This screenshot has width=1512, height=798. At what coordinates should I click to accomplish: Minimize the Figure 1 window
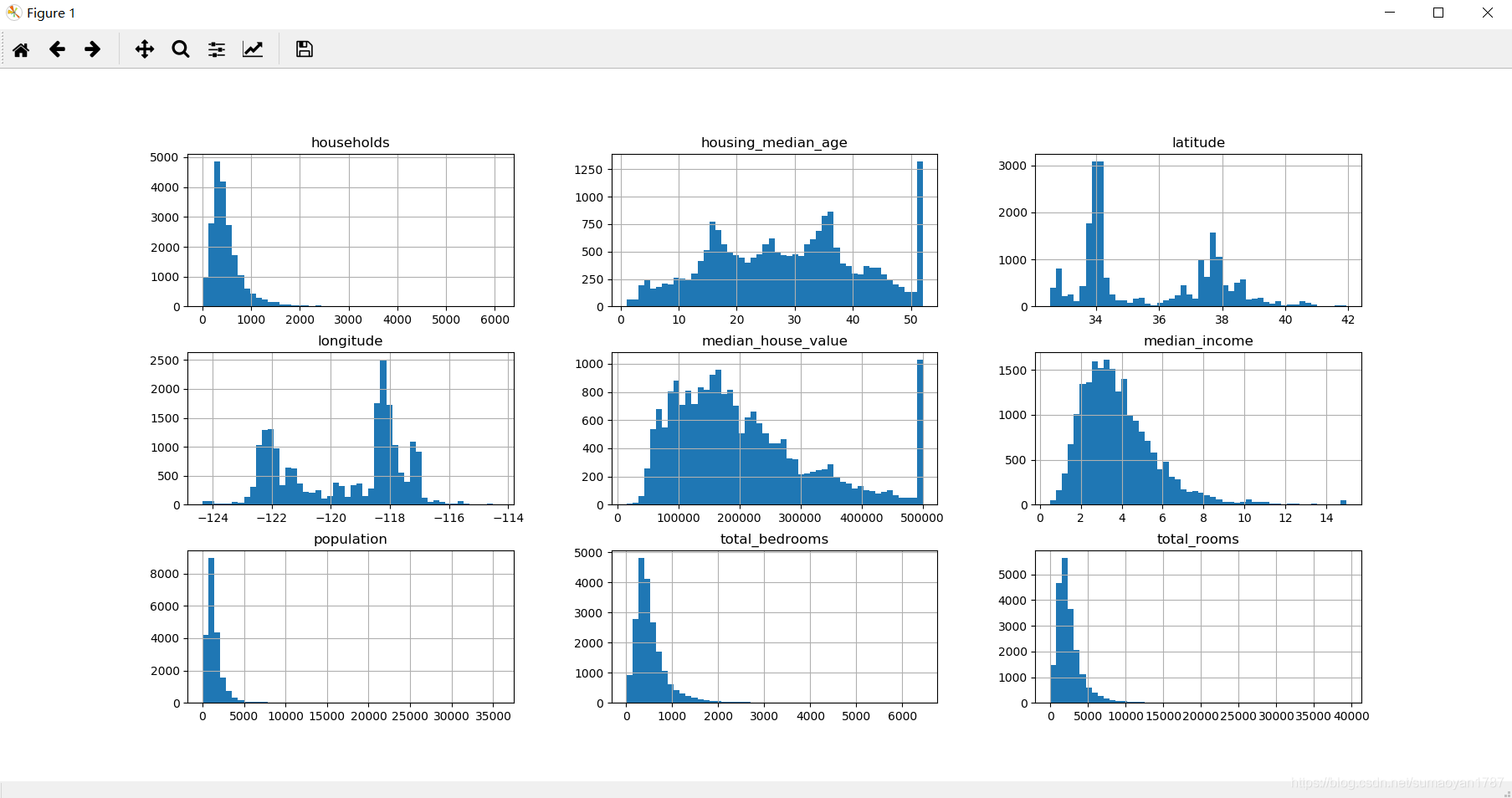[1390, 13]
